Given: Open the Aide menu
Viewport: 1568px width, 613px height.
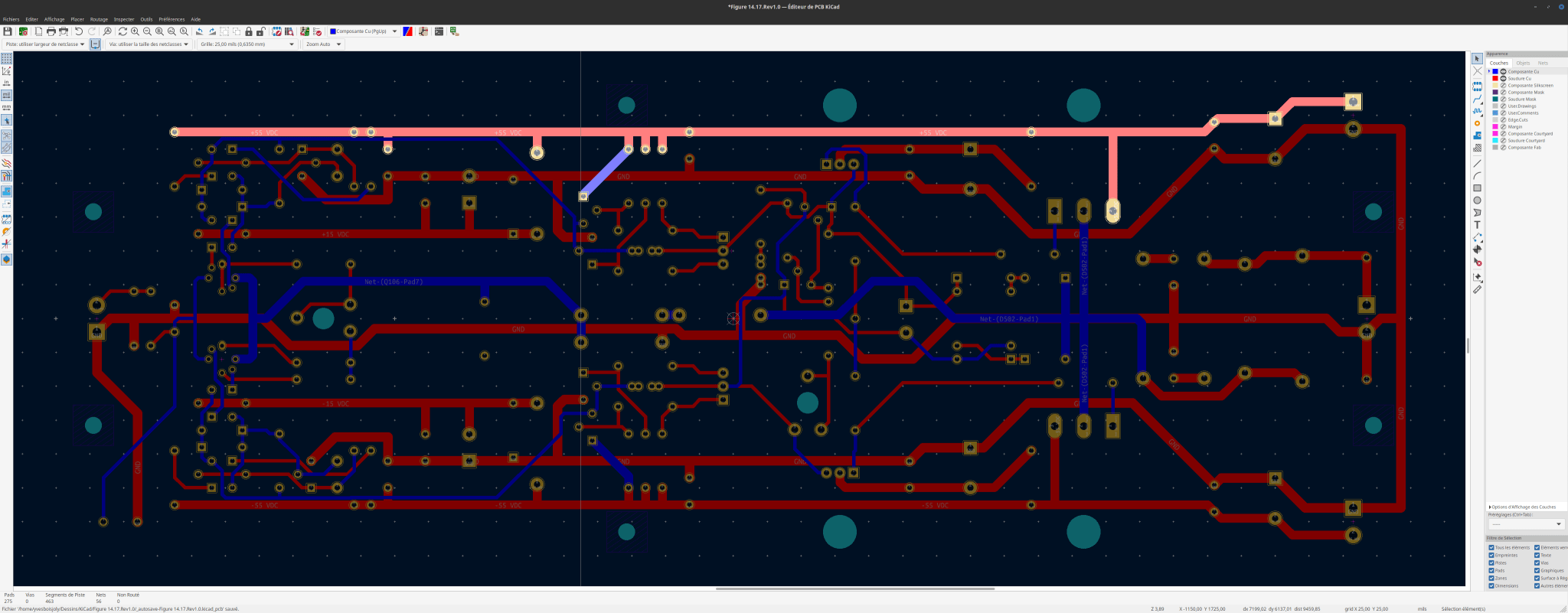Looking at the screenshot, I should click(195, 19).
